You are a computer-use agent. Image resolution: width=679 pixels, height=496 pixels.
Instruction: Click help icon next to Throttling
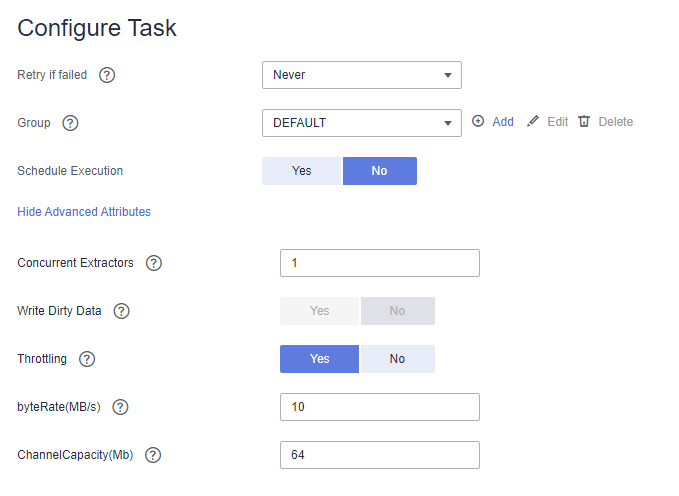point(87,359)
